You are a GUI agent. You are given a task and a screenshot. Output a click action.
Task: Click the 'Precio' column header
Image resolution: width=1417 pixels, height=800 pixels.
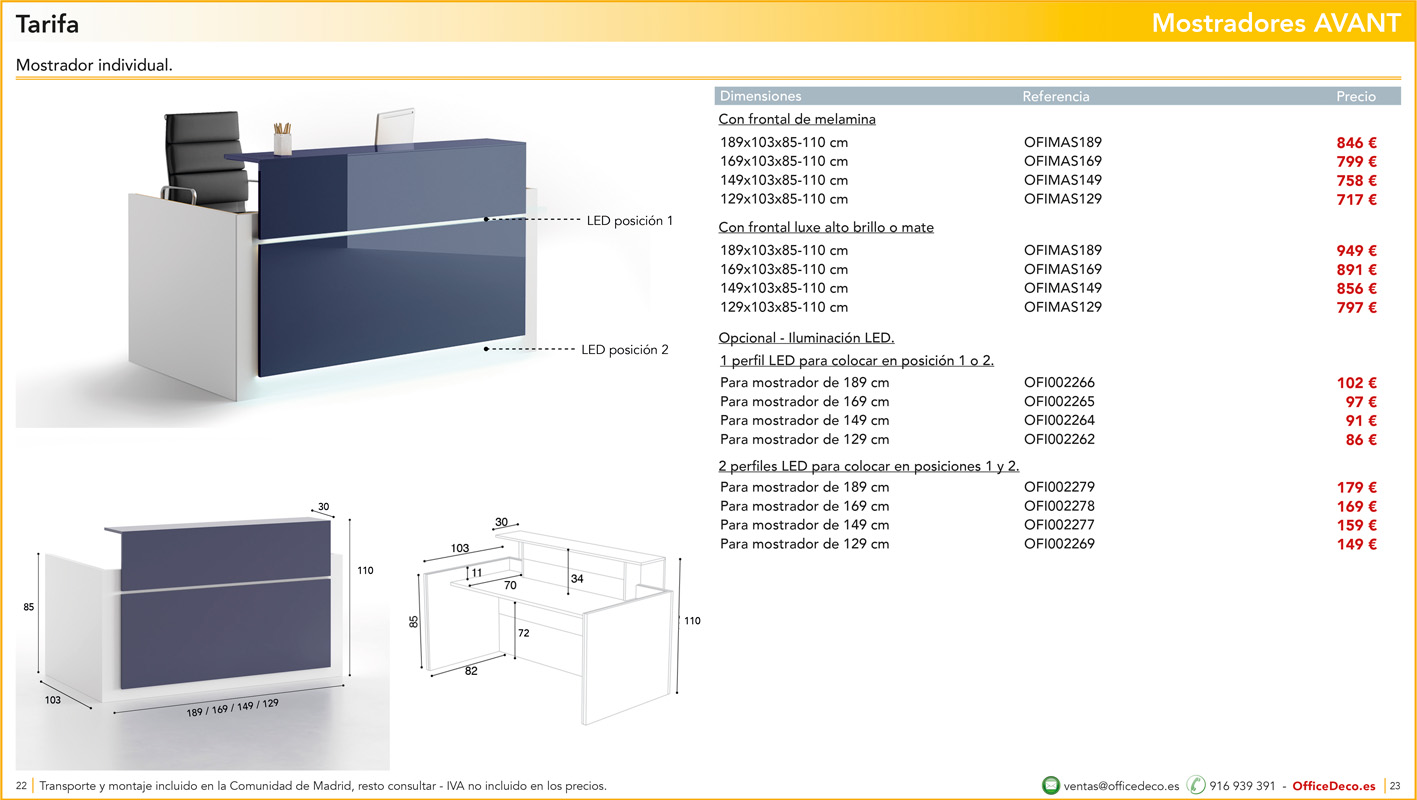click(1356, 97)
